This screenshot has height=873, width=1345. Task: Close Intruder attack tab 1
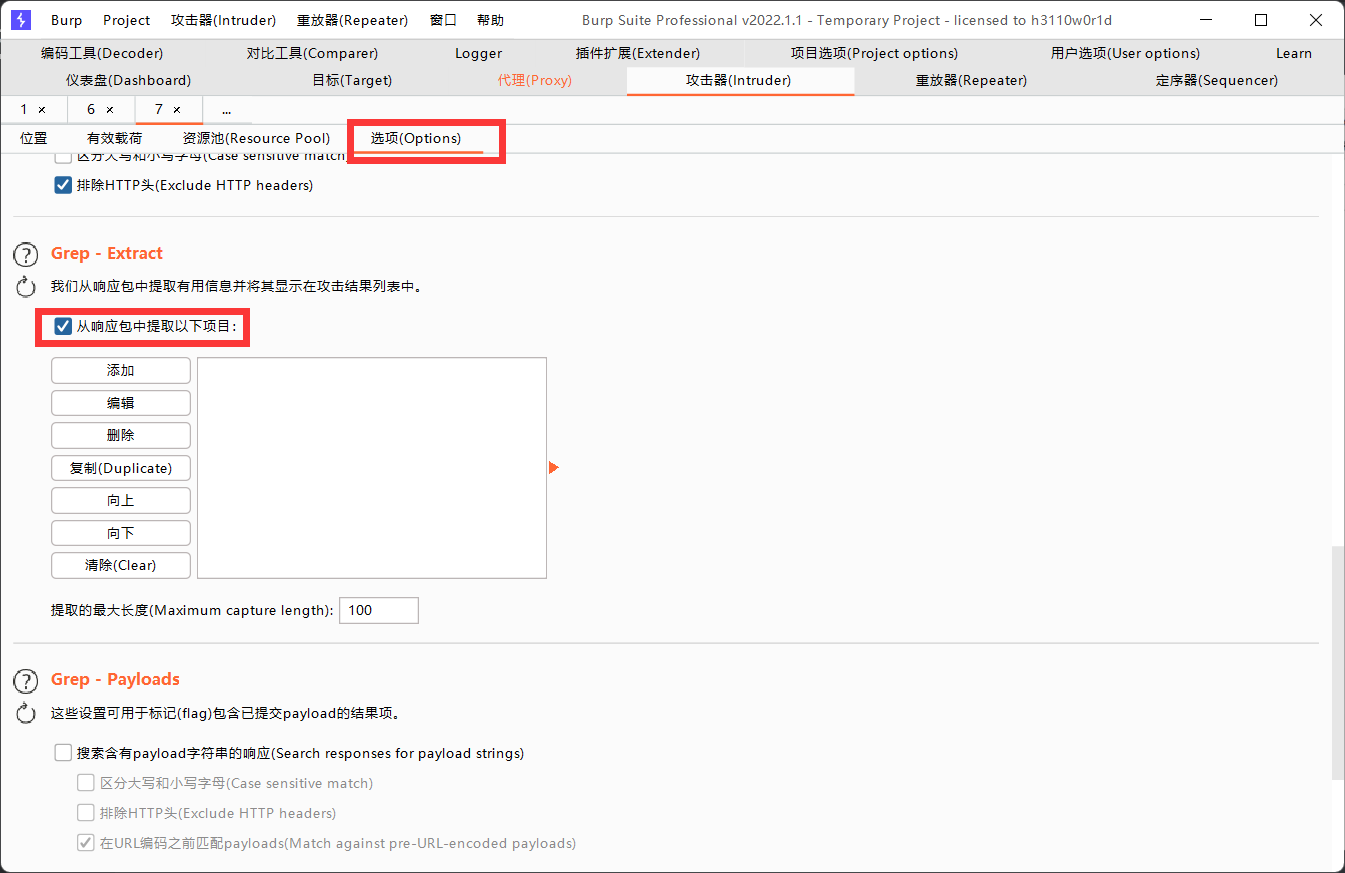(42, 110)
